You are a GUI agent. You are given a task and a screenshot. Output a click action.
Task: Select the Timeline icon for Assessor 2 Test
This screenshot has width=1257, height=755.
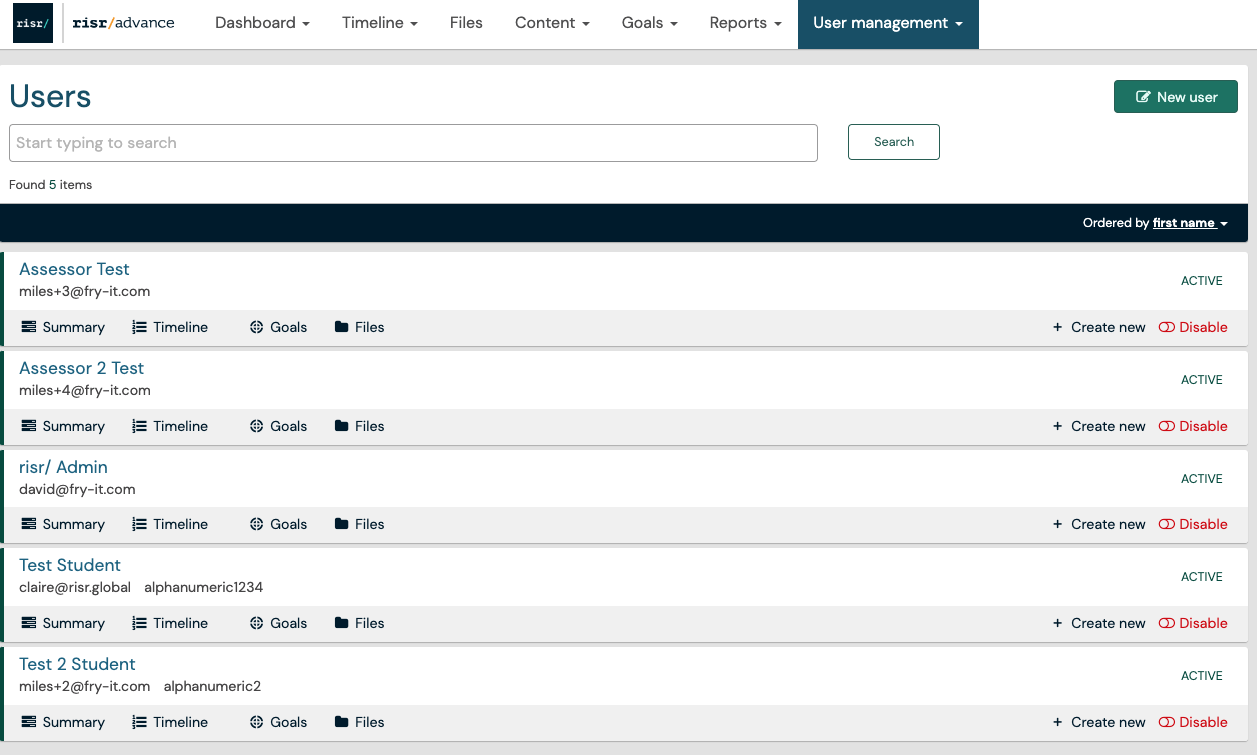pyautogui.click(x=138, y=426)
